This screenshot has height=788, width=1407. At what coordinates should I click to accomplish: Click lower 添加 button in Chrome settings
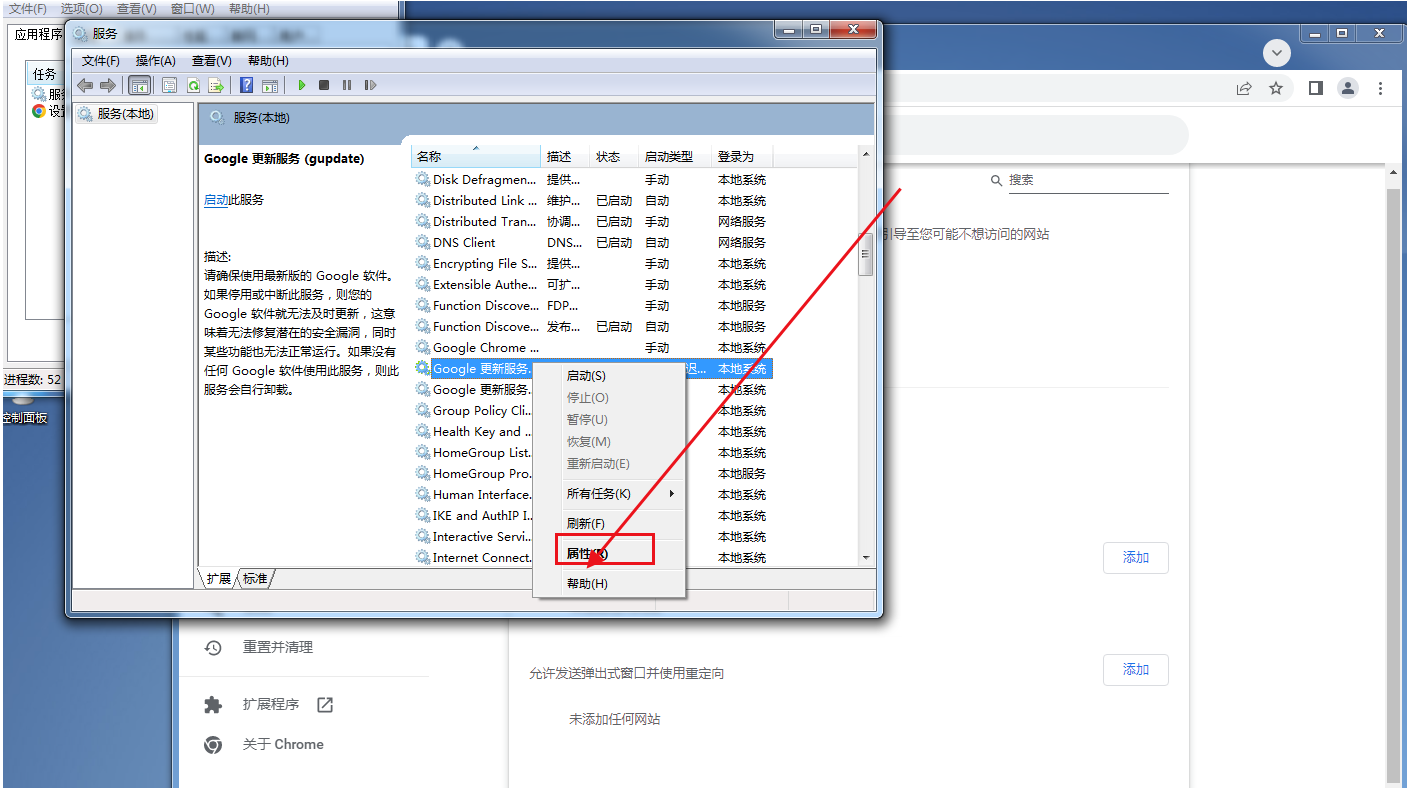(x=1136, y=670)
